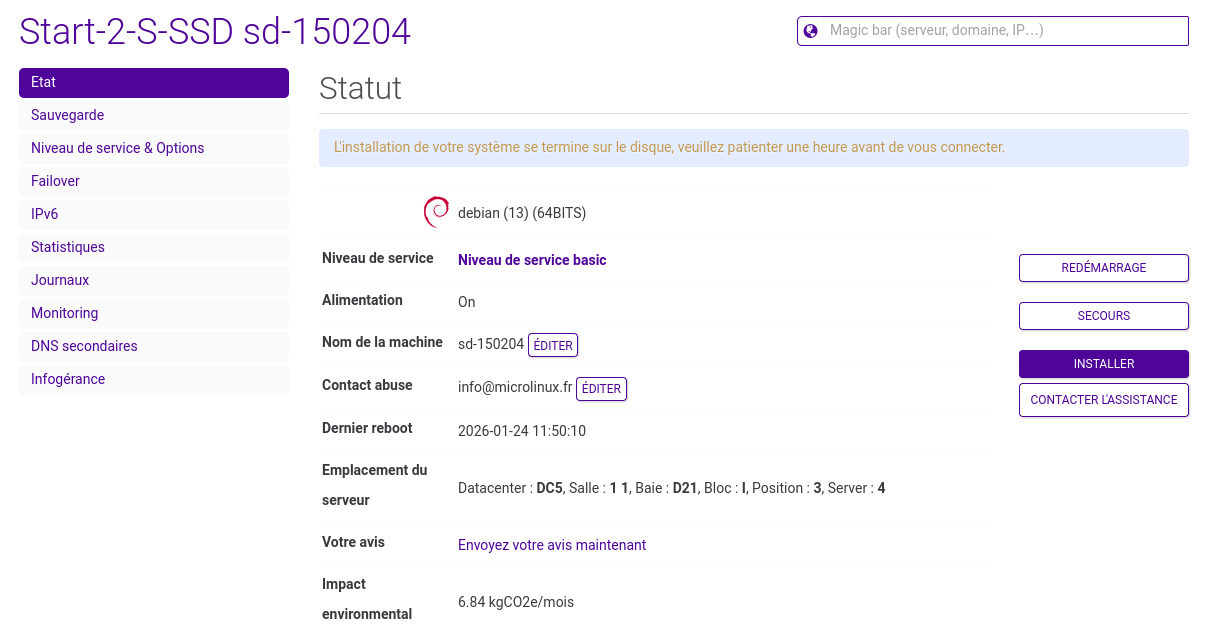
Task: Switch to the Monitoring section
Action: pyautogui.click(x=154, y=314)
